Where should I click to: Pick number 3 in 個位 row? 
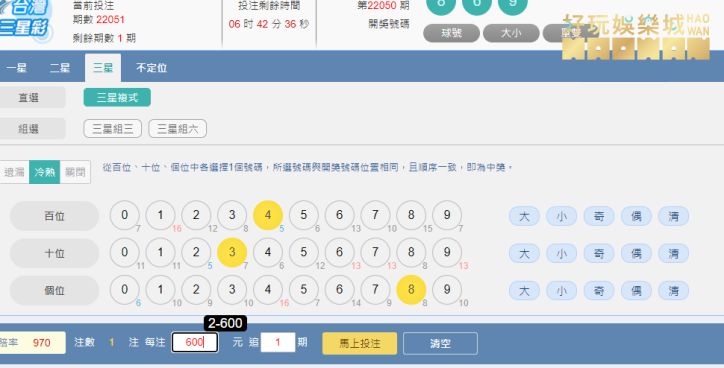232,290
